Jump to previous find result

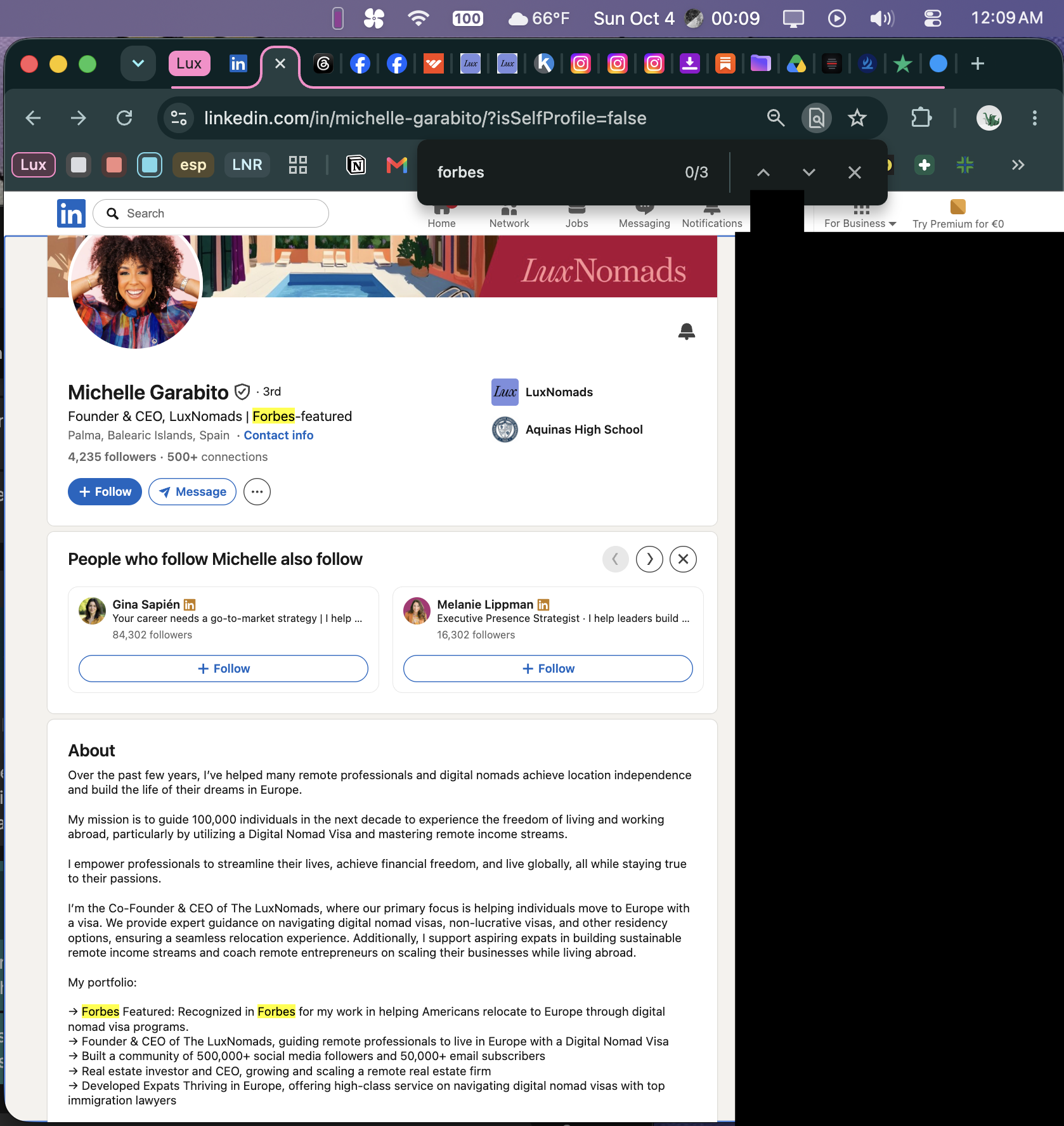pyautogui.click(x=763, y=172)
